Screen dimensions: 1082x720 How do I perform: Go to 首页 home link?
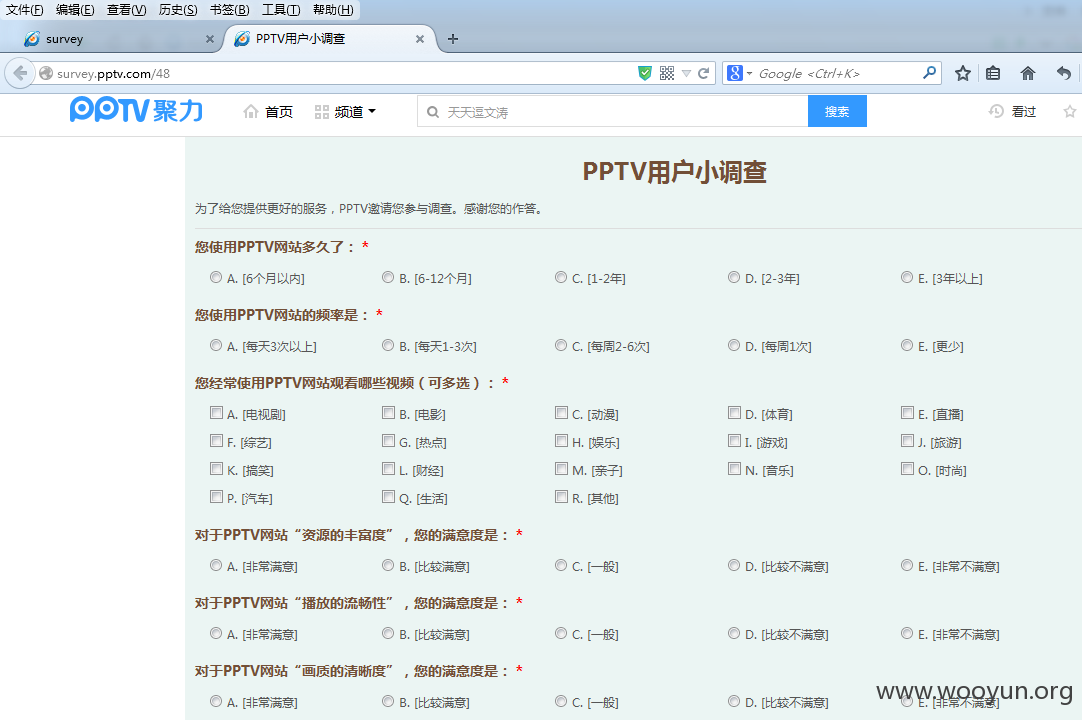(268, 112)
